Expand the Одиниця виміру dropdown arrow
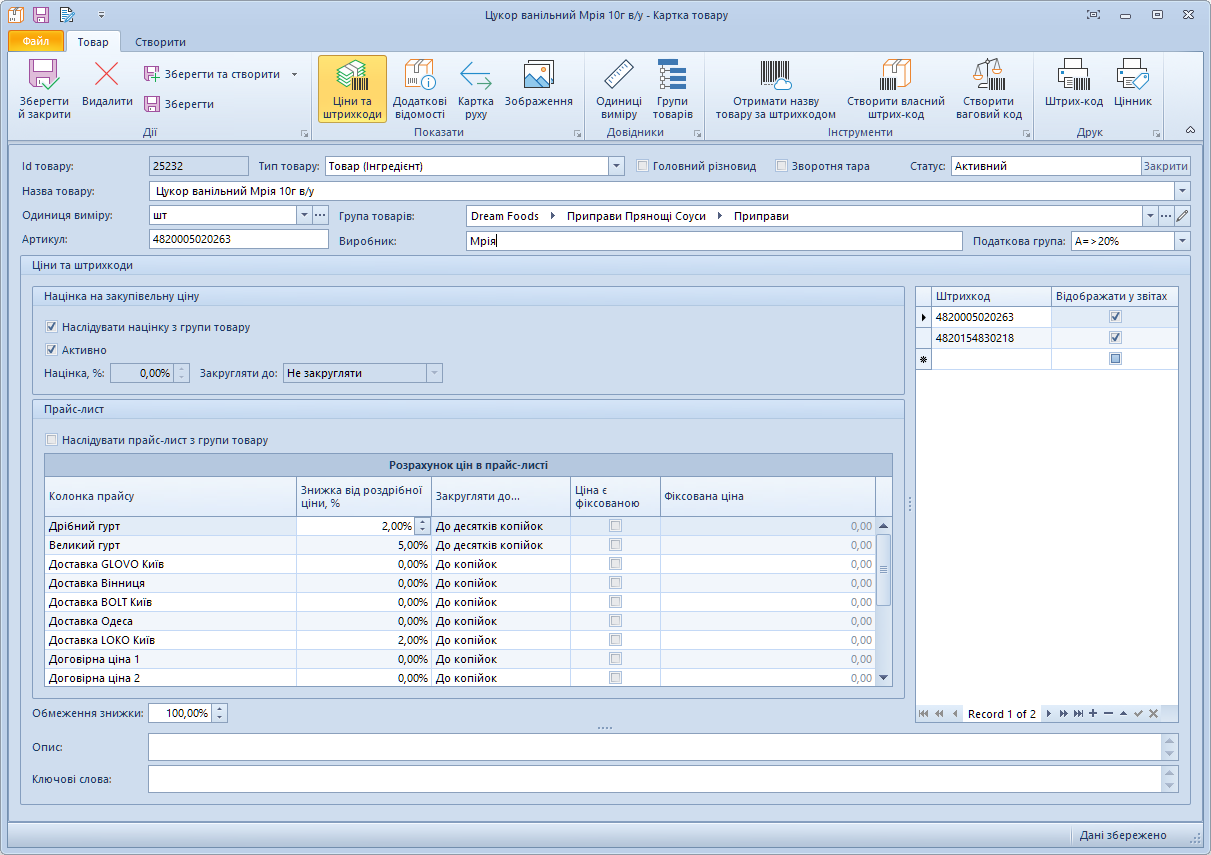This screenshot has width=1211, height=855. [x=304, y=215]
